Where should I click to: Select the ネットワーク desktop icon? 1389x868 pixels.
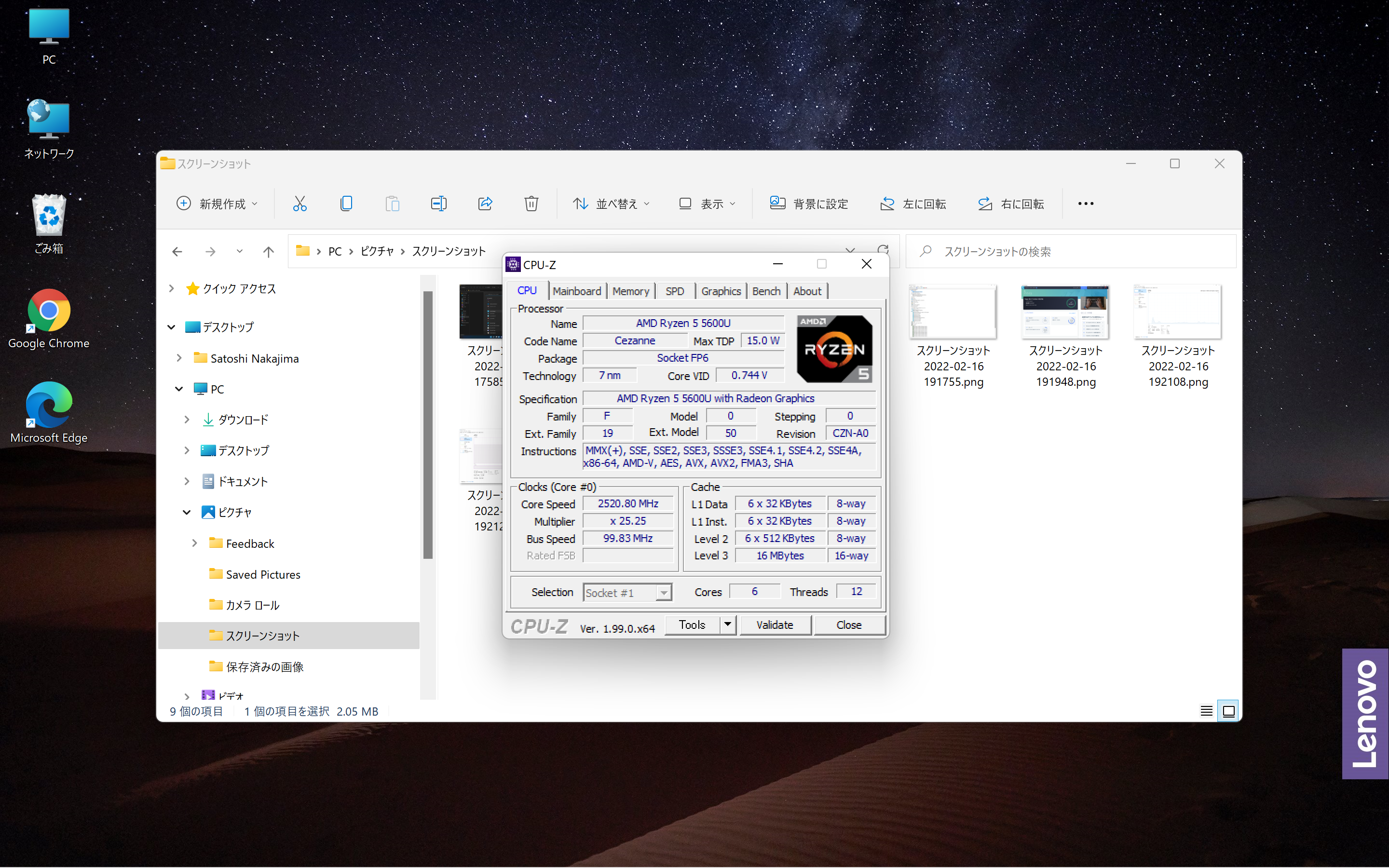point(49,129)
